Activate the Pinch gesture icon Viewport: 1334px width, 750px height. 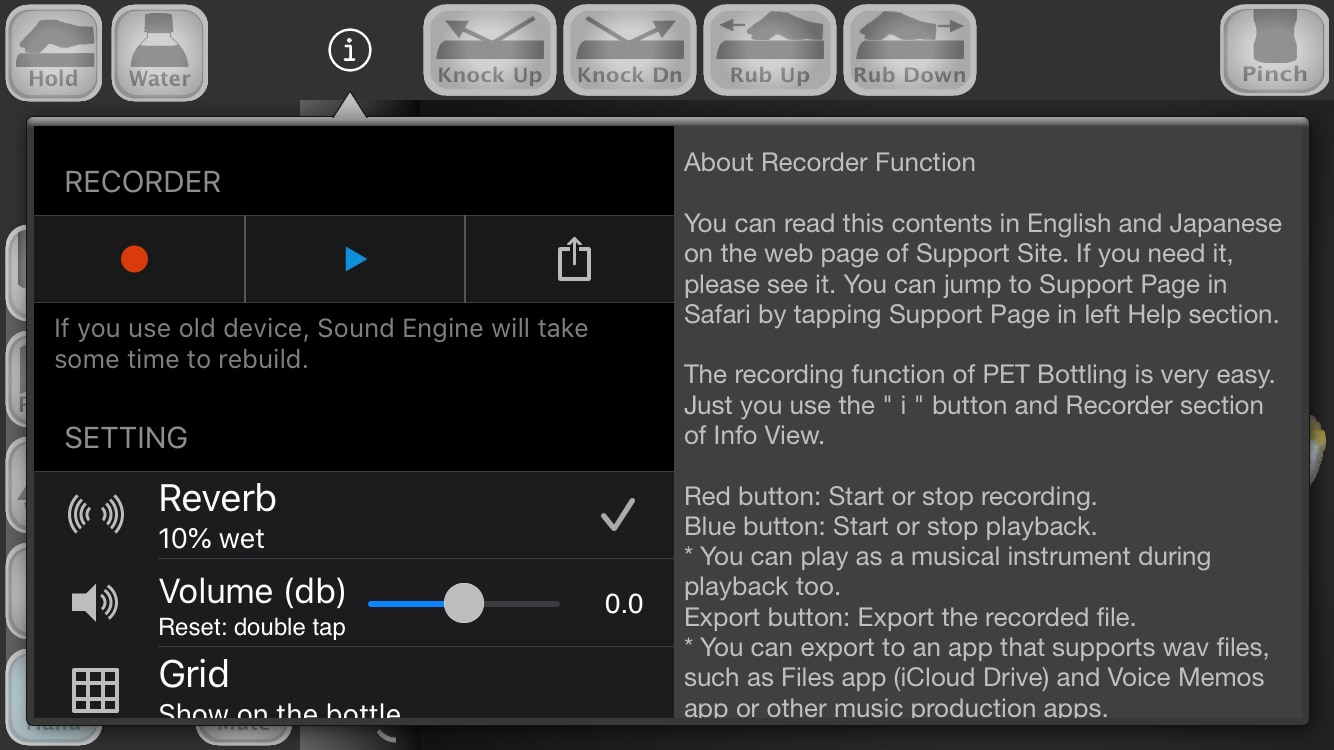point(1275,50)
